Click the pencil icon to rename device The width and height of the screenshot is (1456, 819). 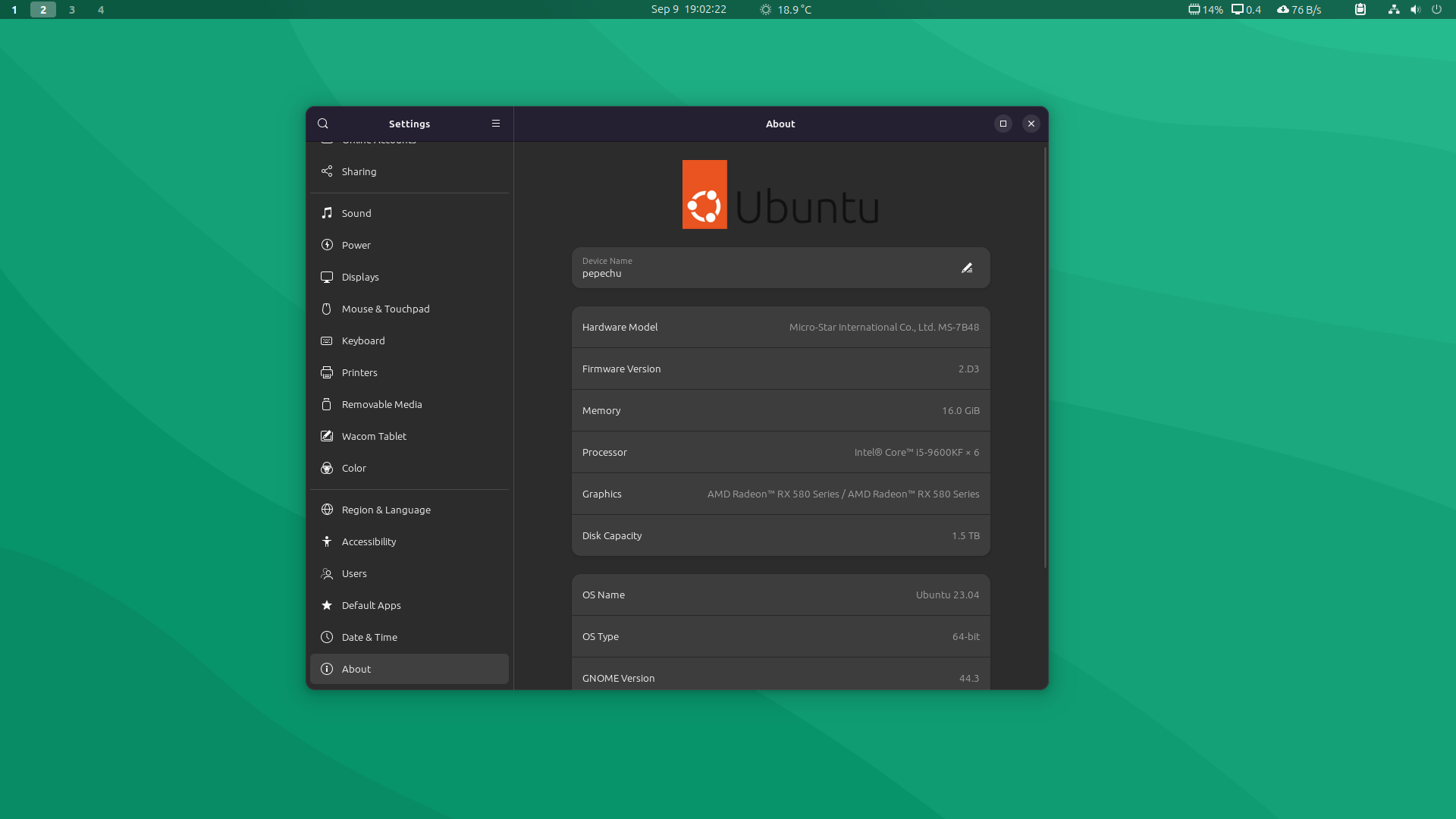[967, 268]
